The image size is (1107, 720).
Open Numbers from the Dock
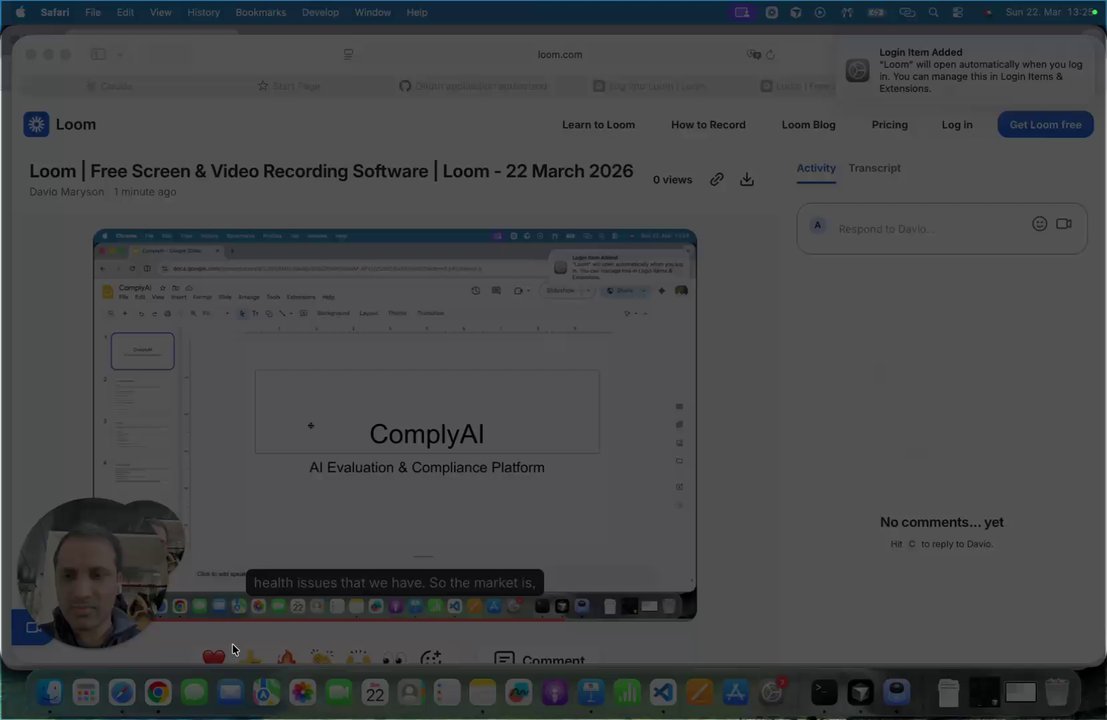[627, 692]
